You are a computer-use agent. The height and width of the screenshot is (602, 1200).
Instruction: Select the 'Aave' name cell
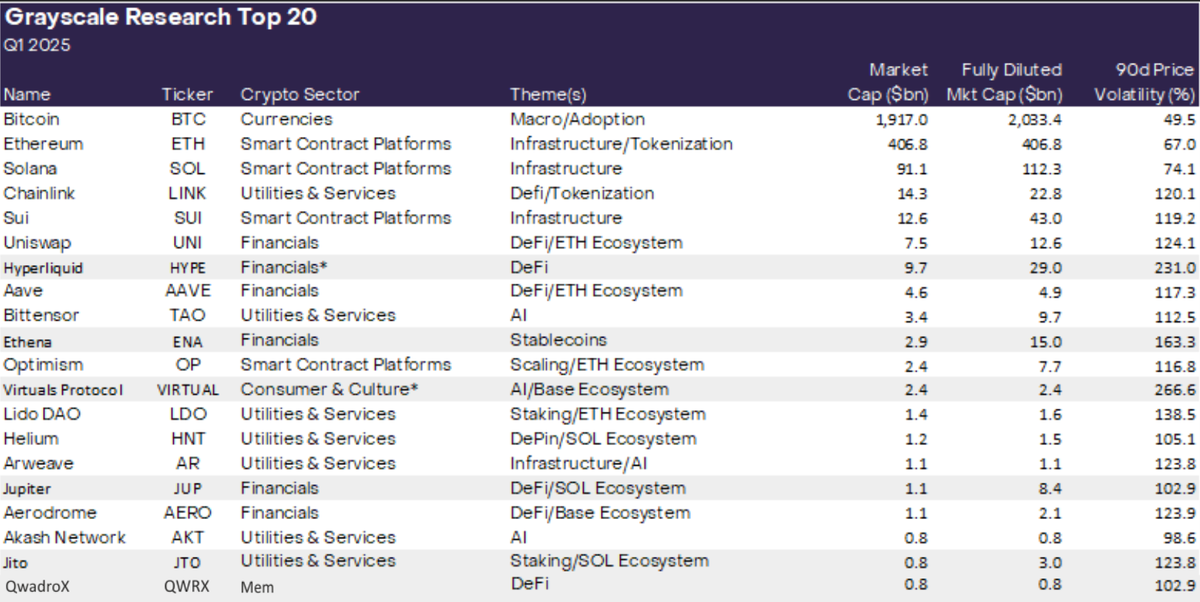pos(21,291)
